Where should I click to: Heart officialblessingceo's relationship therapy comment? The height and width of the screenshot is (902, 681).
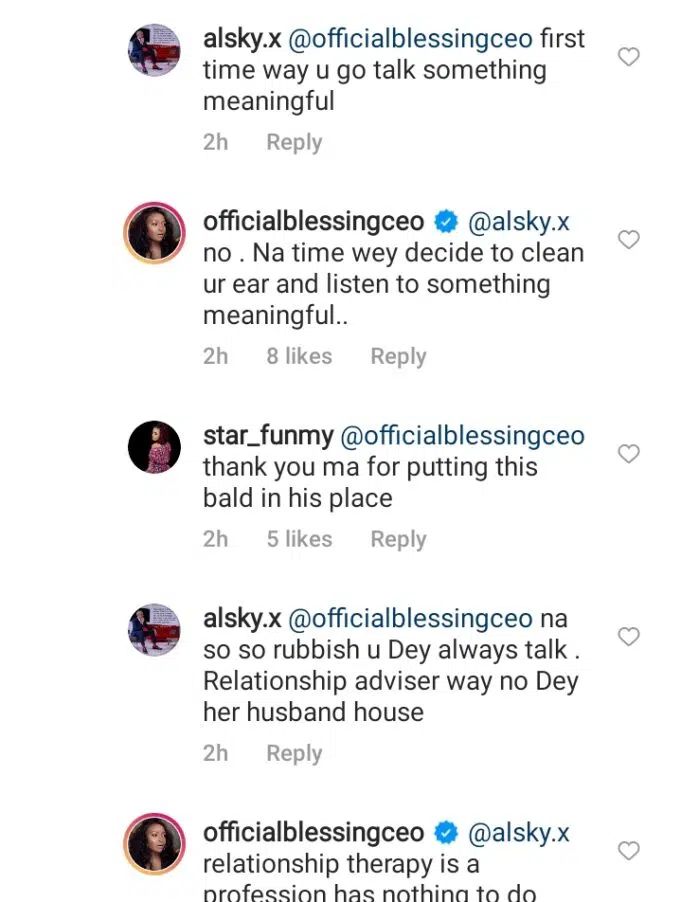click(x=628, y=851)
